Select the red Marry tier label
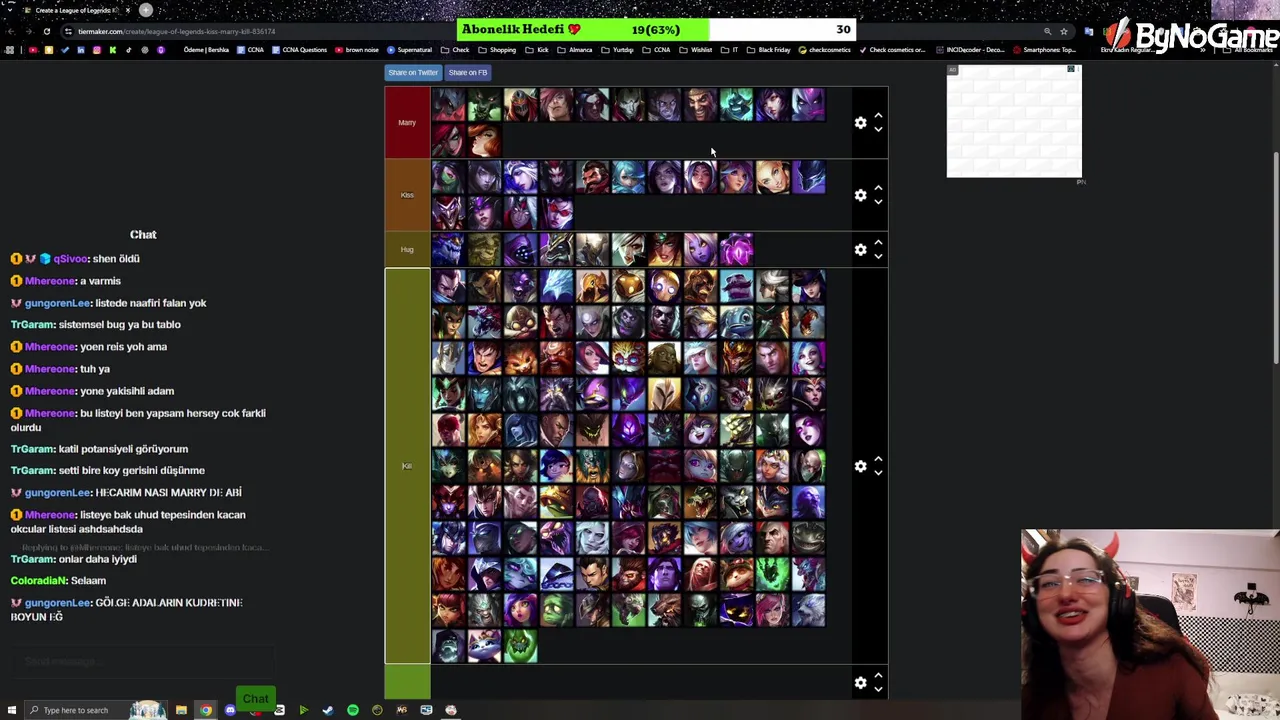 point(407,123)
